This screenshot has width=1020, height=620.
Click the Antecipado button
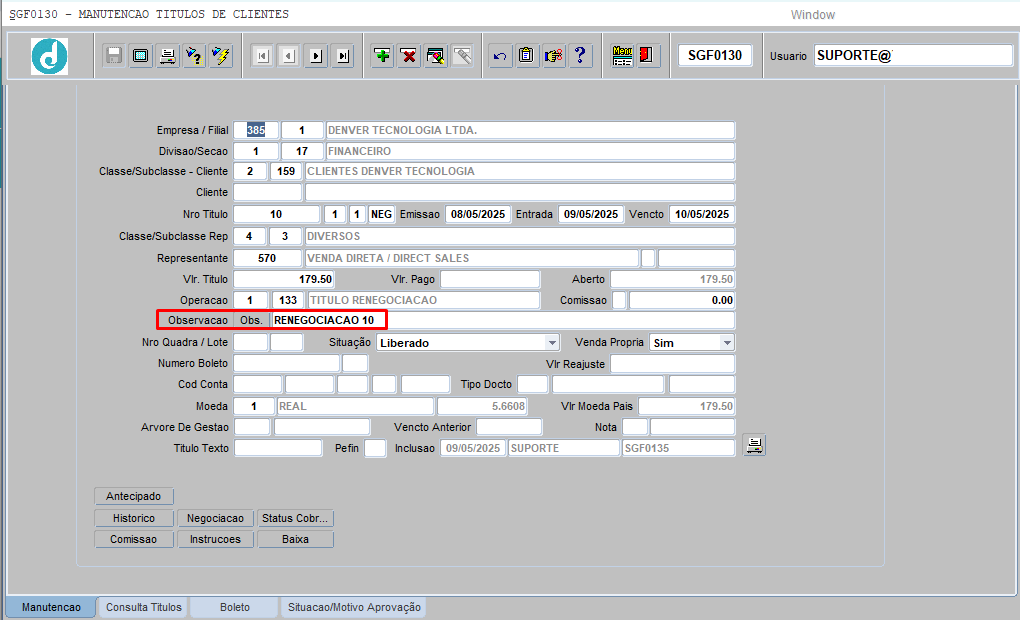tap(133, 496)
